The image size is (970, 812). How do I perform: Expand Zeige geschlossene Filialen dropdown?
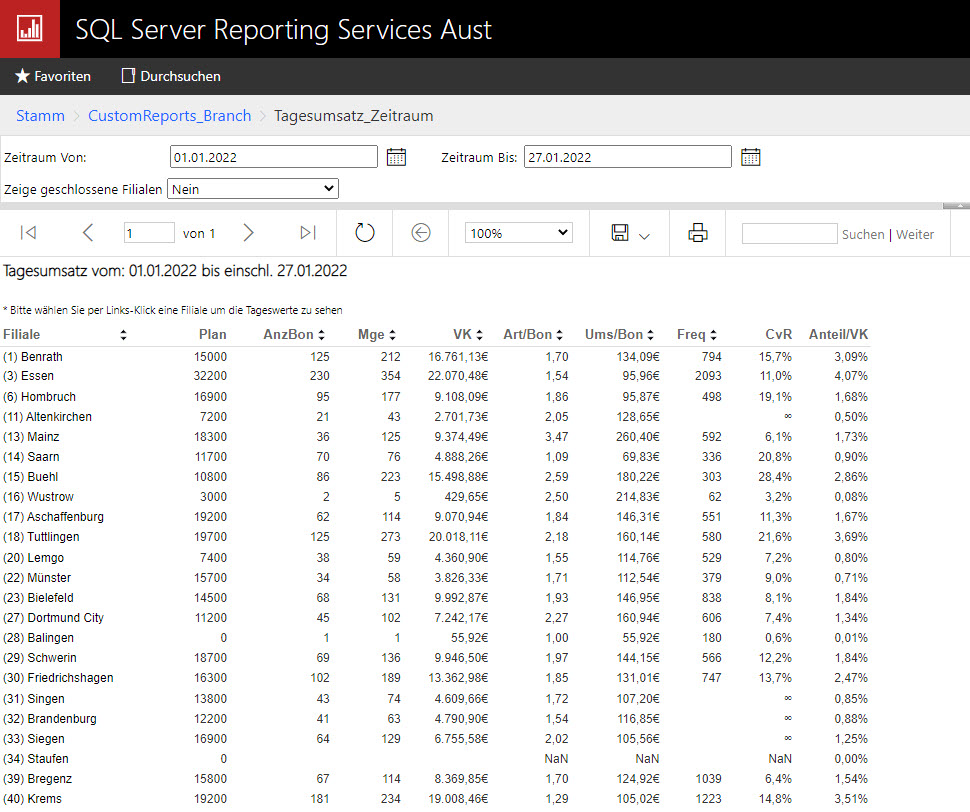pos(254,188)
